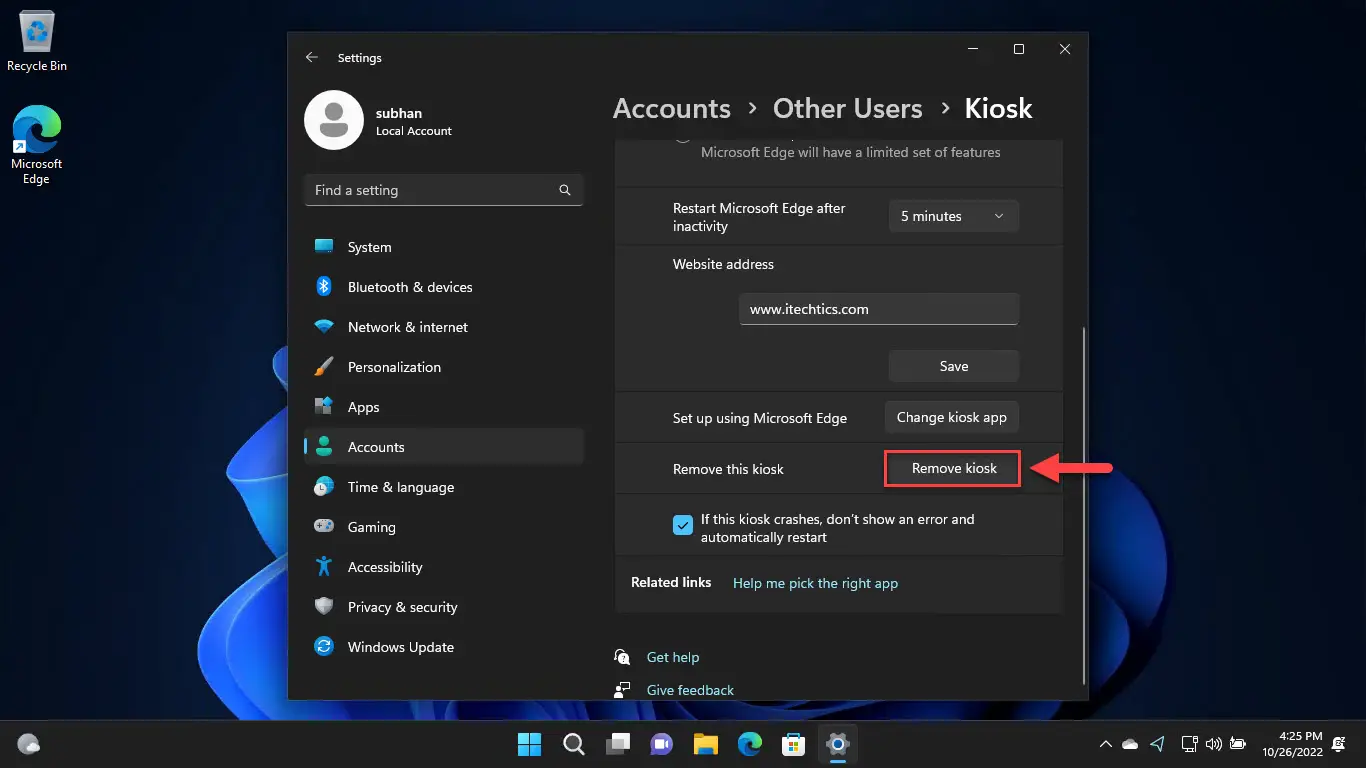Click the battery tray icon

tap(1237, 744)
